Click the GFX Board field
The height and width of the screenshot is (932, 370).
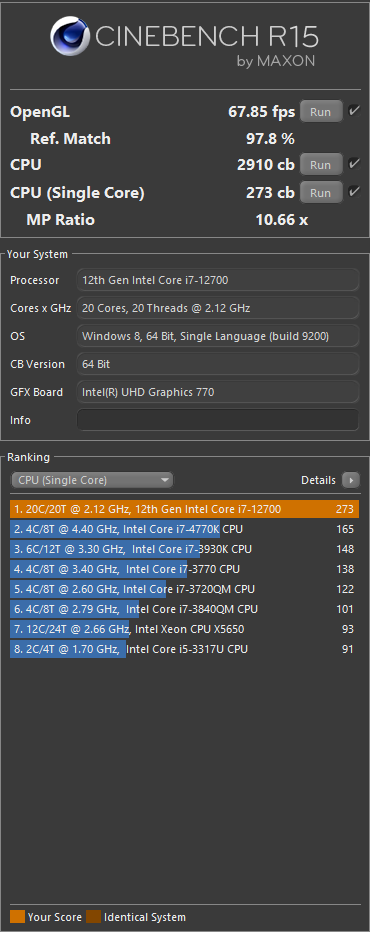[x=218, y=392]
